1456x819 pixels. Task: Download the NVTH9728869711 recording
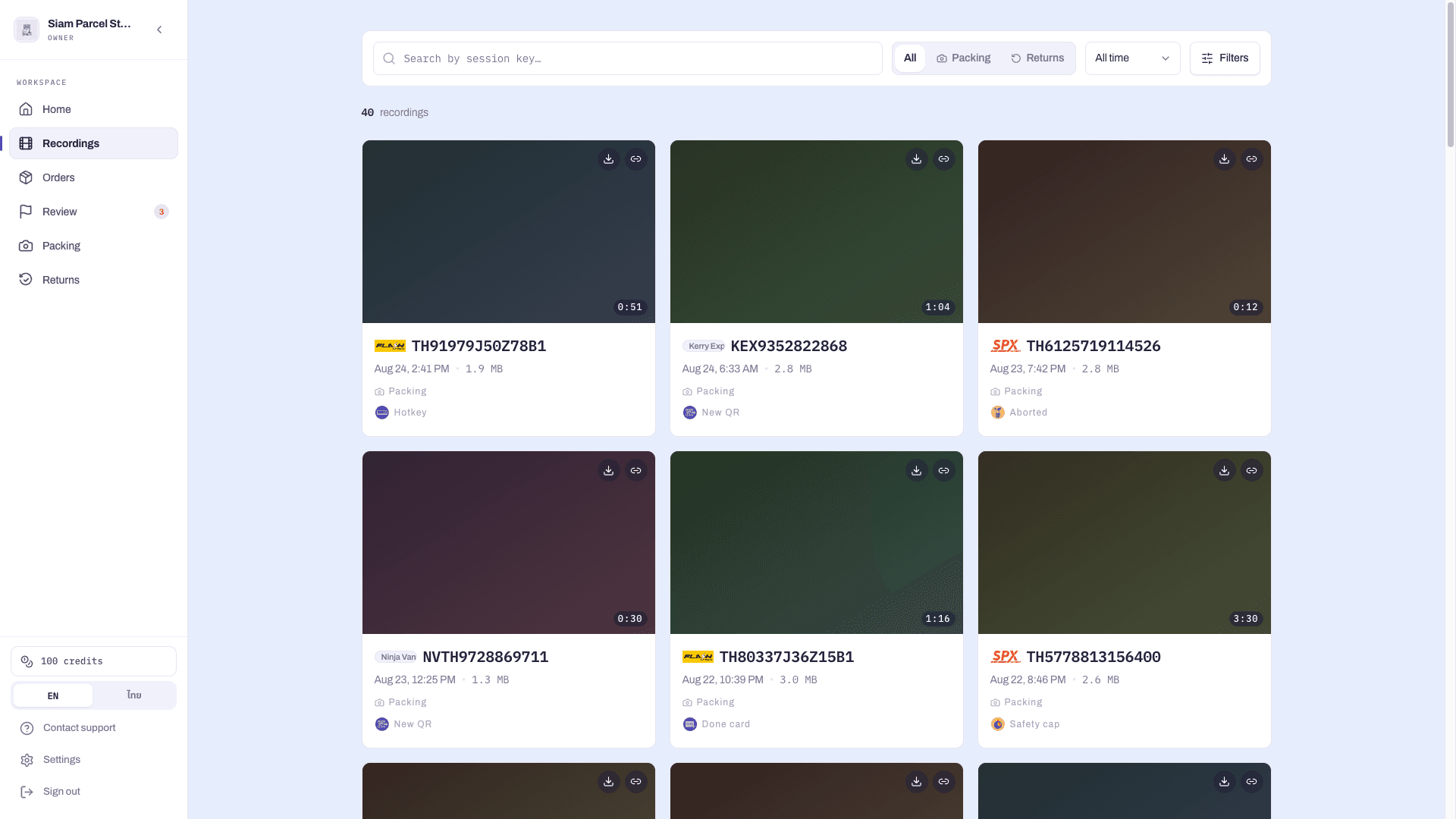(x=608, y=470)
